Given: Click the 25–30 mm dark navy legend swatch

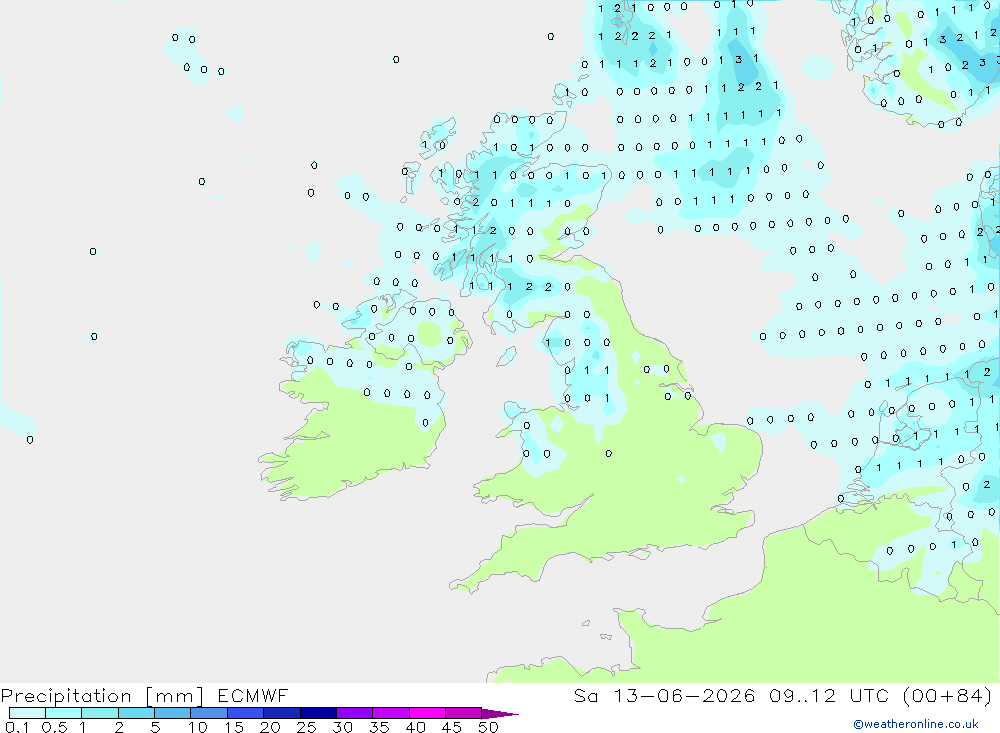Looking at the screenshot, I should (x=318, y=713).
